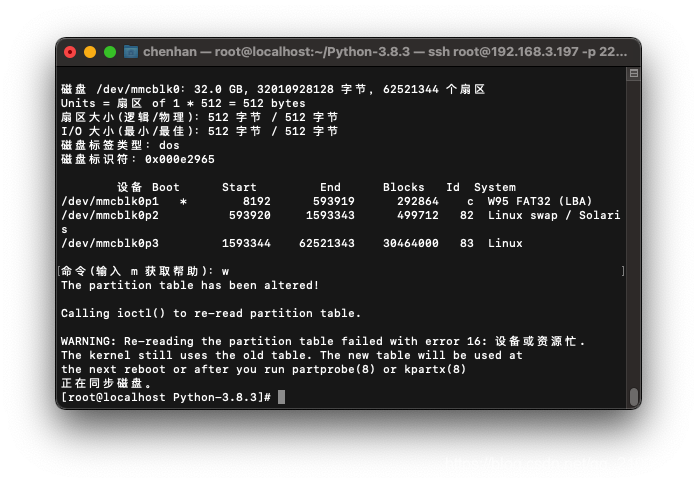Click the '正在同步磁盘' status line
This screenshot has height=483, width=697.
(x=106, y=383)
